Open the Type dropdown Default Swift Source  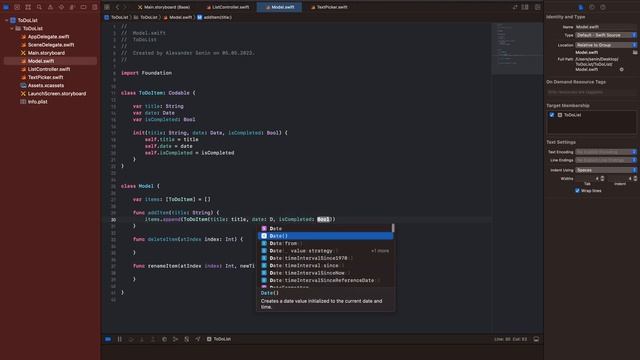click(x=606, y=35)
